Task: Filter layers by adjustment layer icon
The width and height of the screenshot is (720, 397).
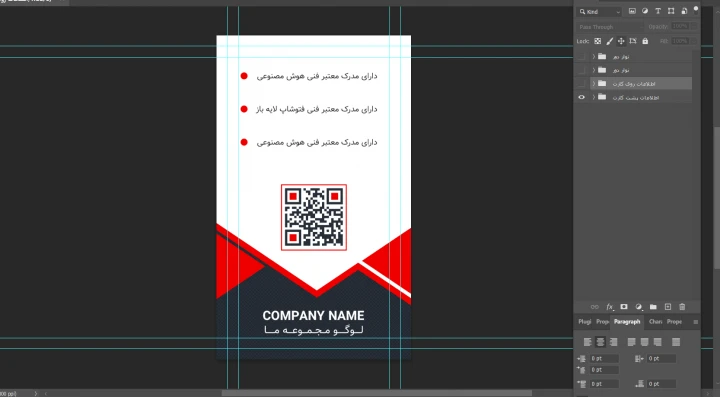Action: 645,11
